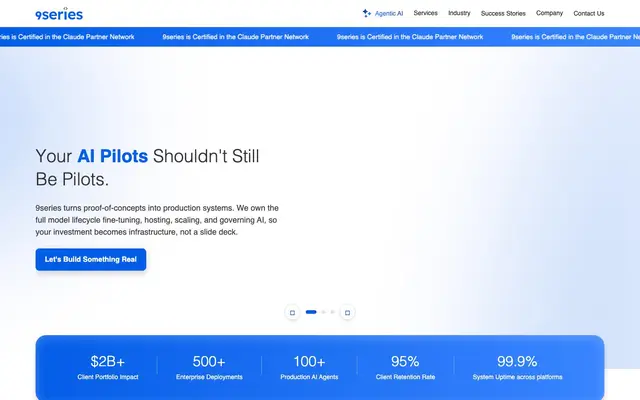Open the Services menu
640x400 pixels.
(425, 13)
